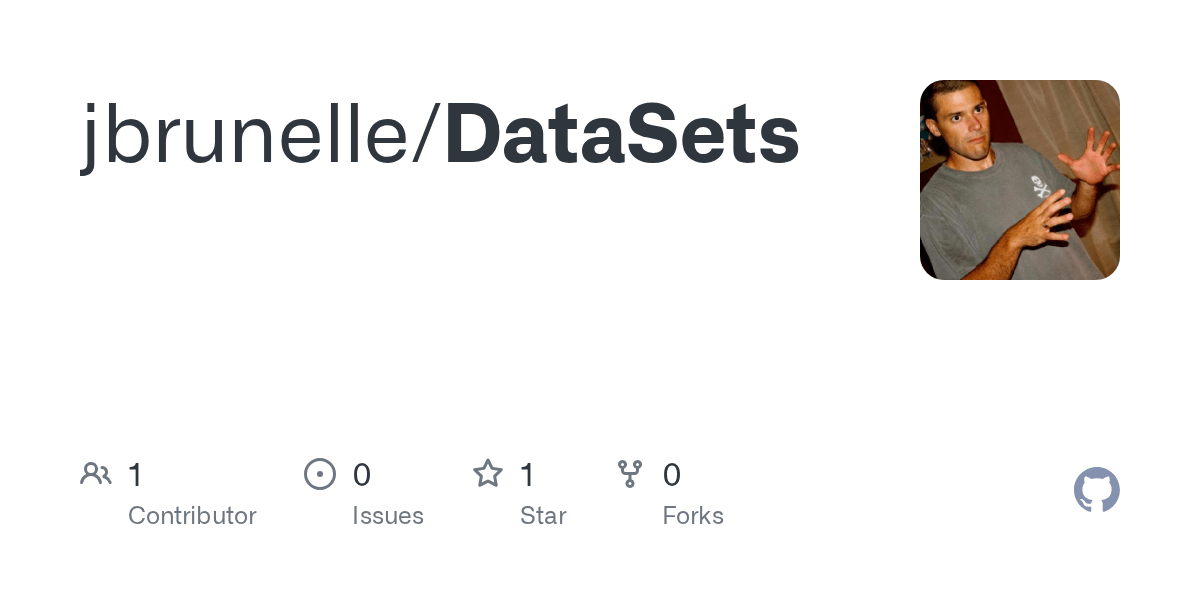Open the DataSets repository name
The image size is (1200, 600).
pyautogui.click(x=622, y=136)
